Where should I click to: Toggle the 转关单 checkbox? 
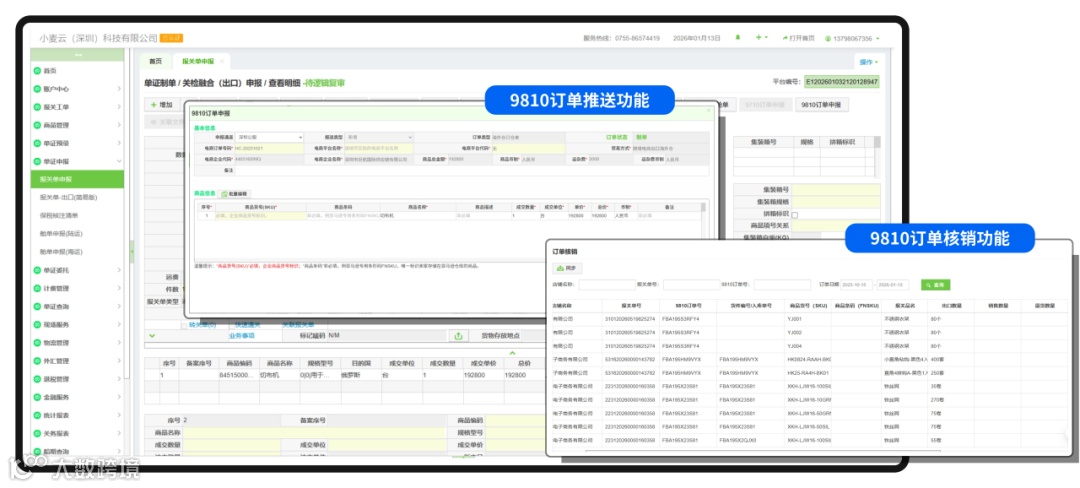184,325
